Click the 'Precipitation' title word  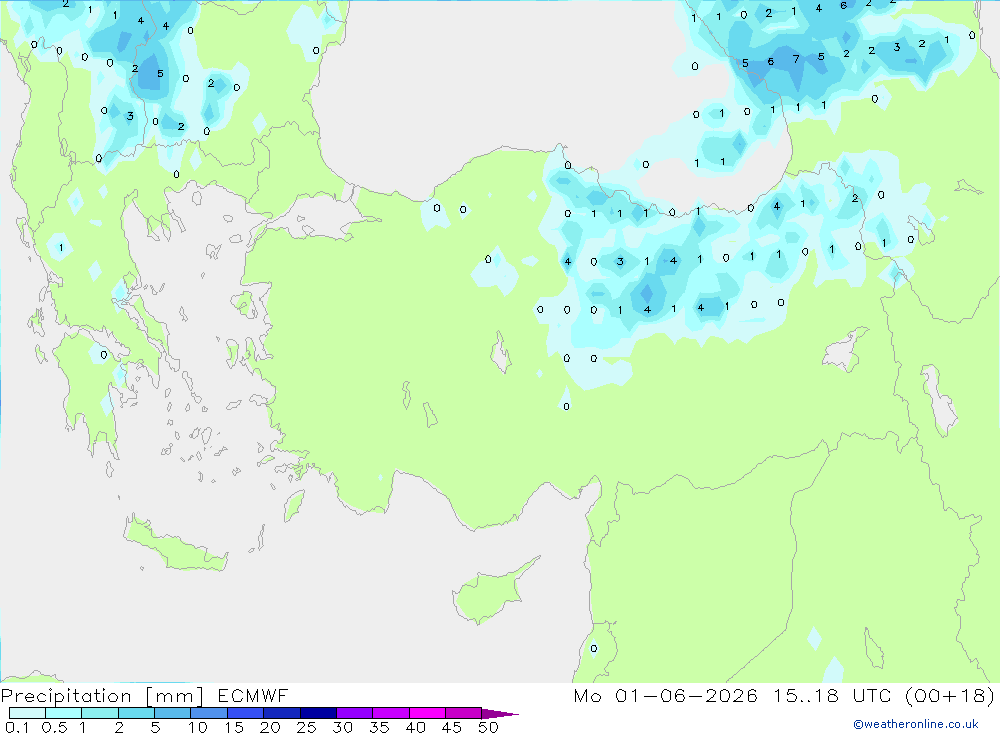pos(66,696)
